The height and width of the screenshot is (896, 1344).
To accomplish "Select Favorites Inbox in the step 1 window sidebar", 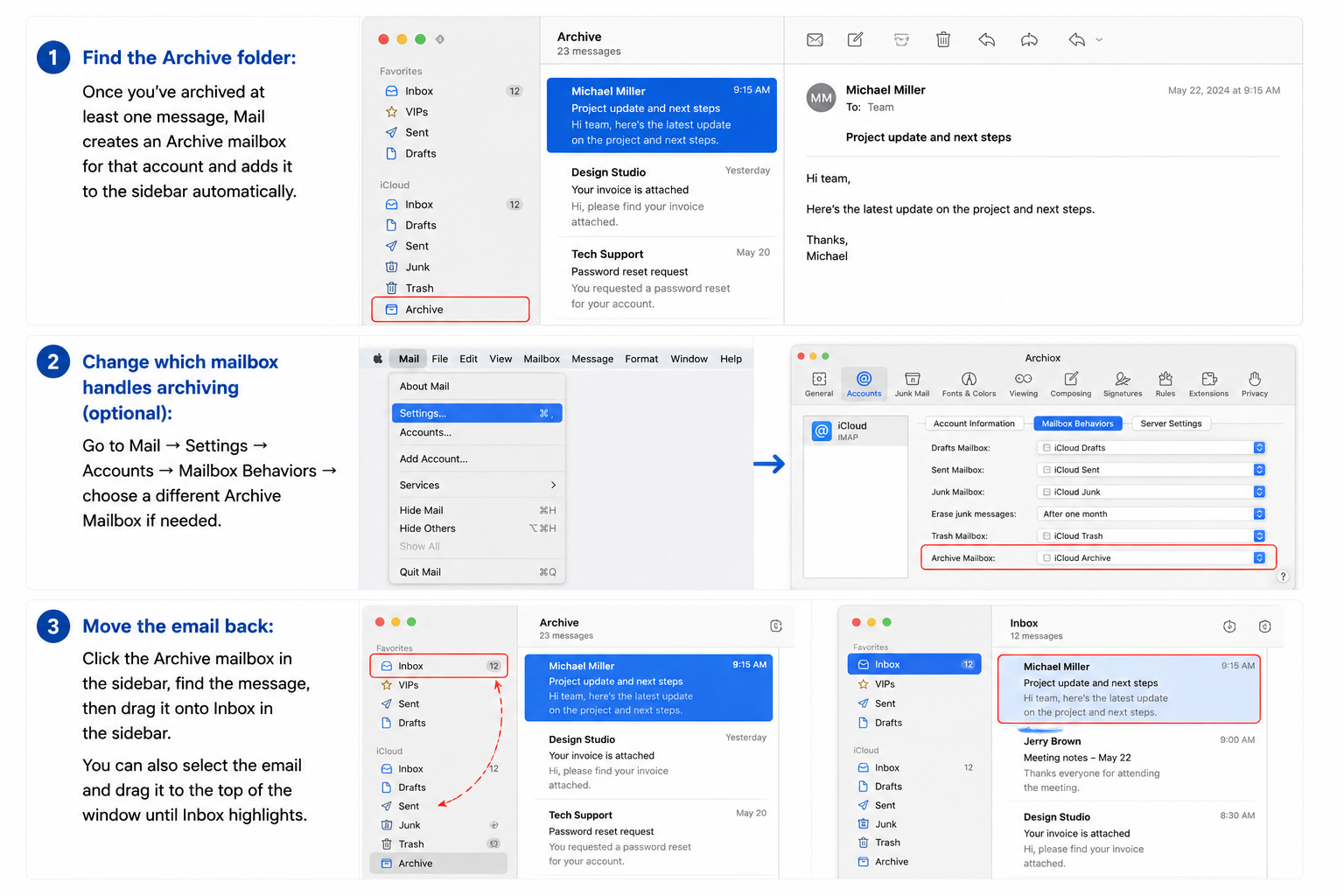I will (x=452, y=91).
